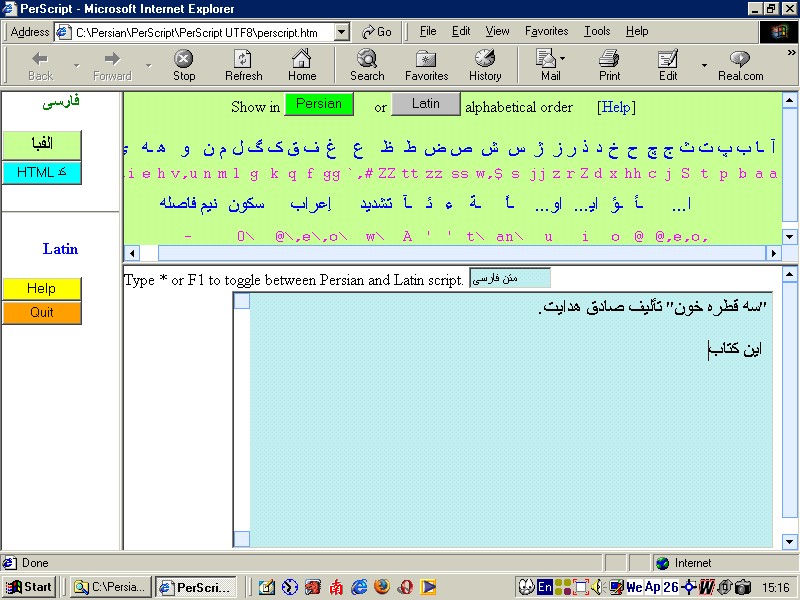The width and height of the screenshot is (800, 600).
Task: Refresh the current page
Action: [x=243, y=64]
